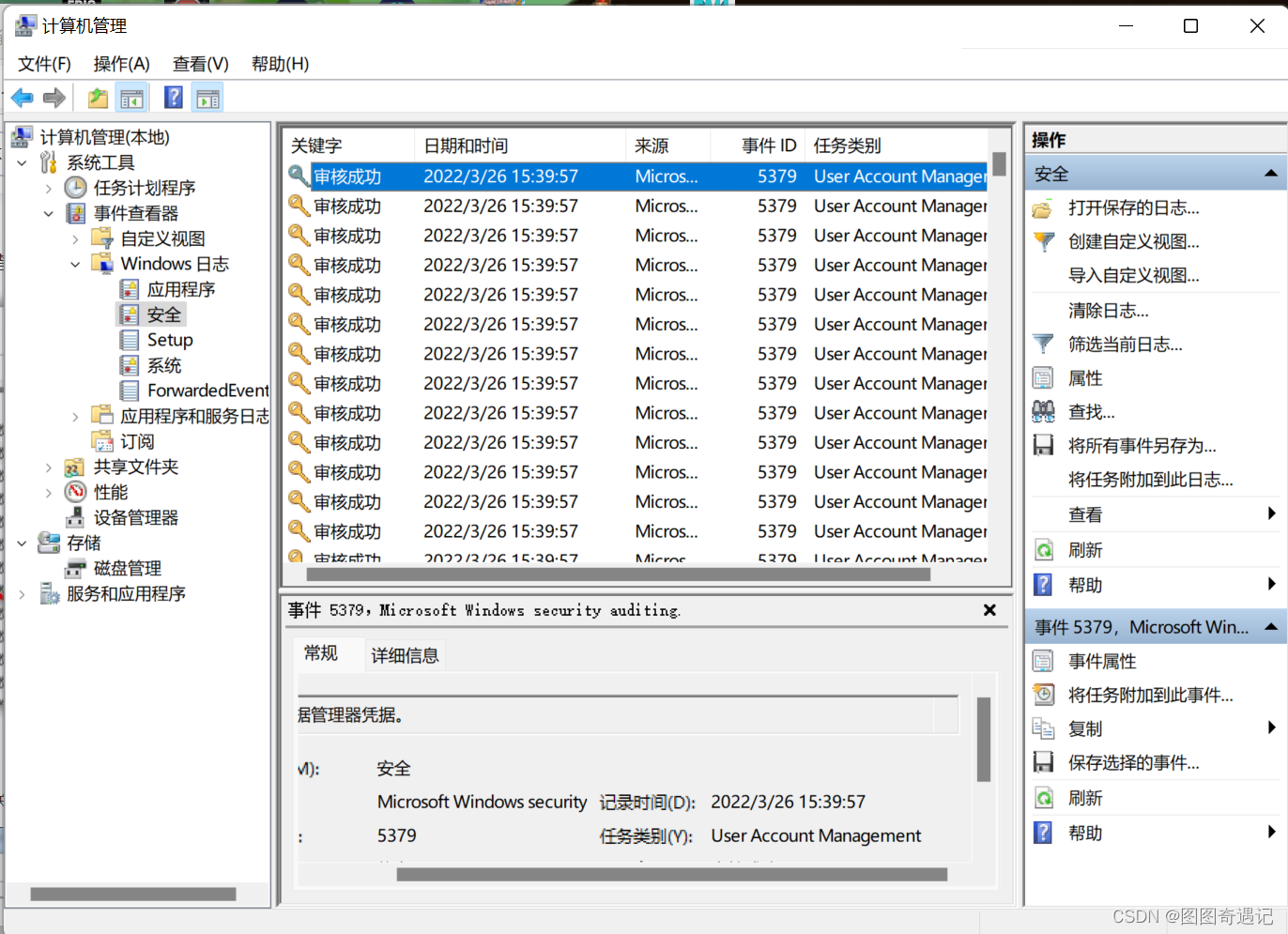Click the 创建自定义视图 funnel icon
1288x934 pixels.
(1043, 242)
